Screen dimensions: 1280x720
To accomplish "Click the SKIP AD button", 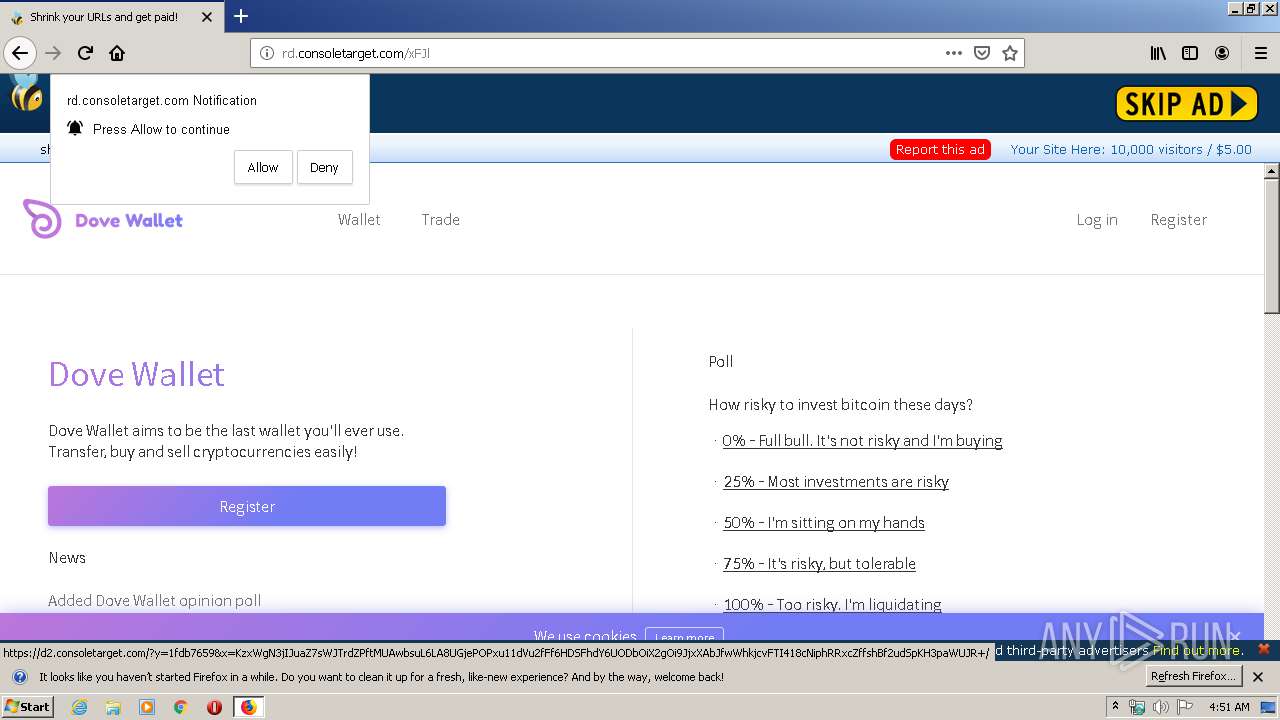I will [1186, 103].
